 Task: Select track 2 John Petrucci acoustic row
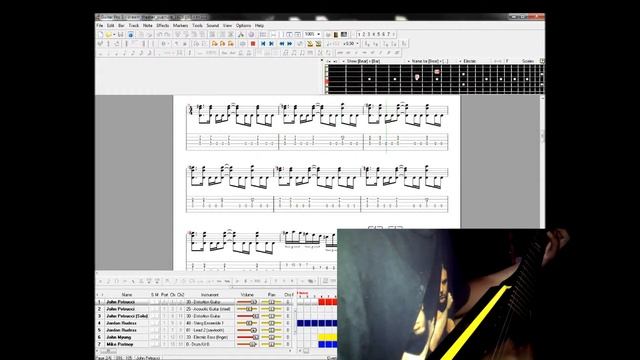(x=120, y=309)
